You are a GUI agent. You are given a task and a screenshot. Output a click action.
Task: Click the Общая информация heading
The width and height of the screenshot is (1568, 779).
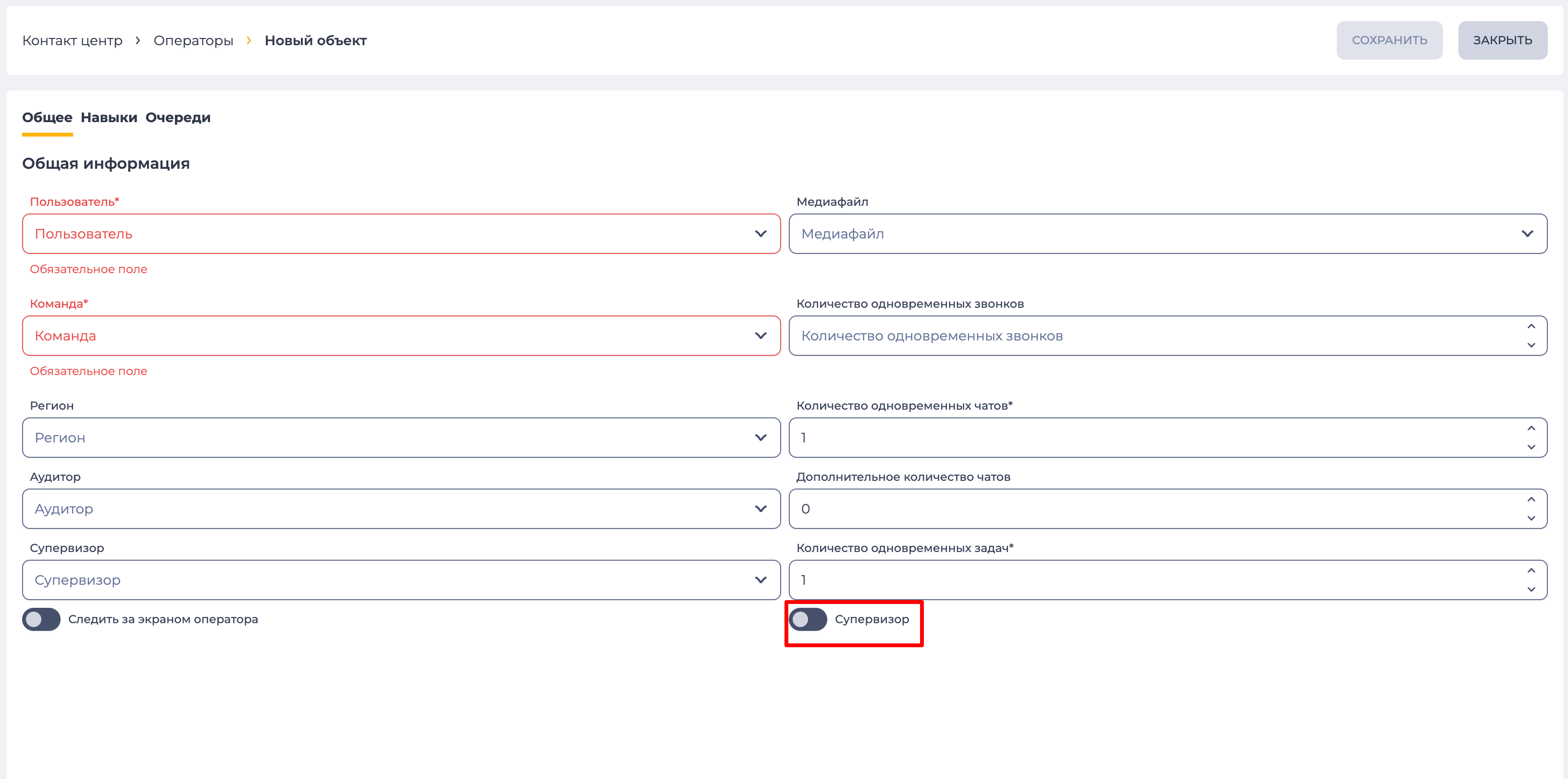point(106,164)
